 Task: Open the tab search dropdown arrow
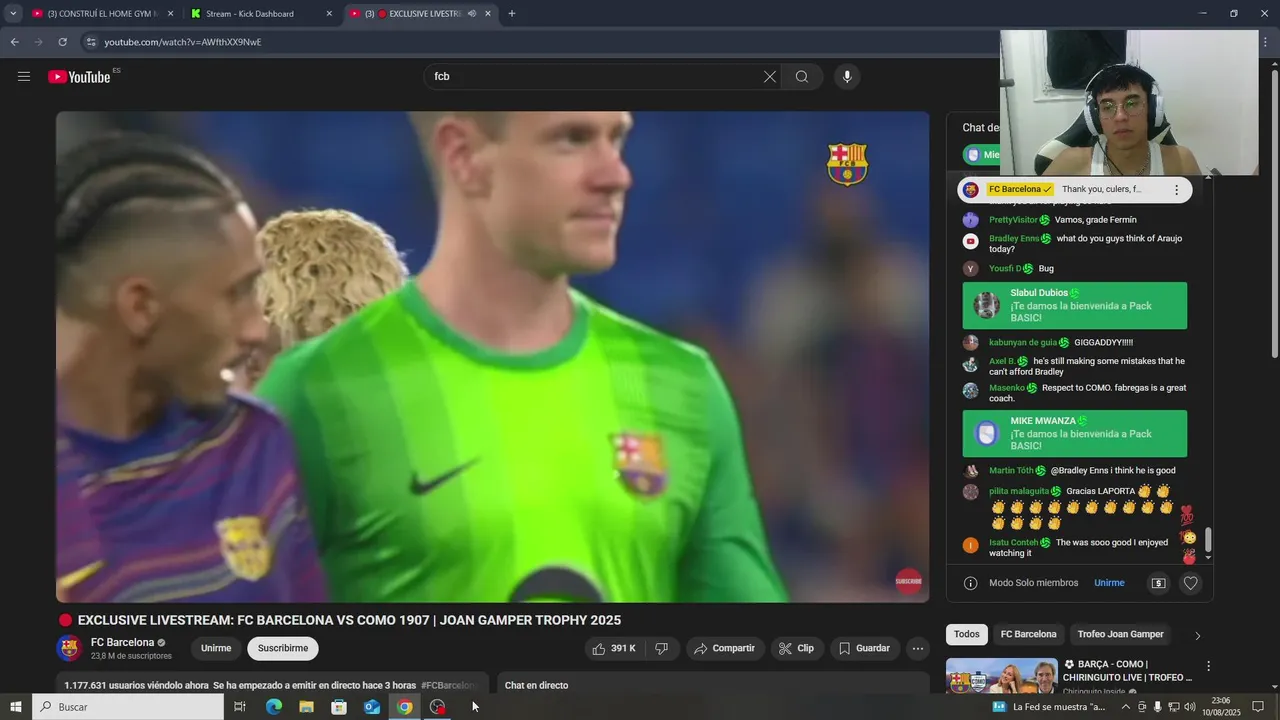[x=13, y=14]
